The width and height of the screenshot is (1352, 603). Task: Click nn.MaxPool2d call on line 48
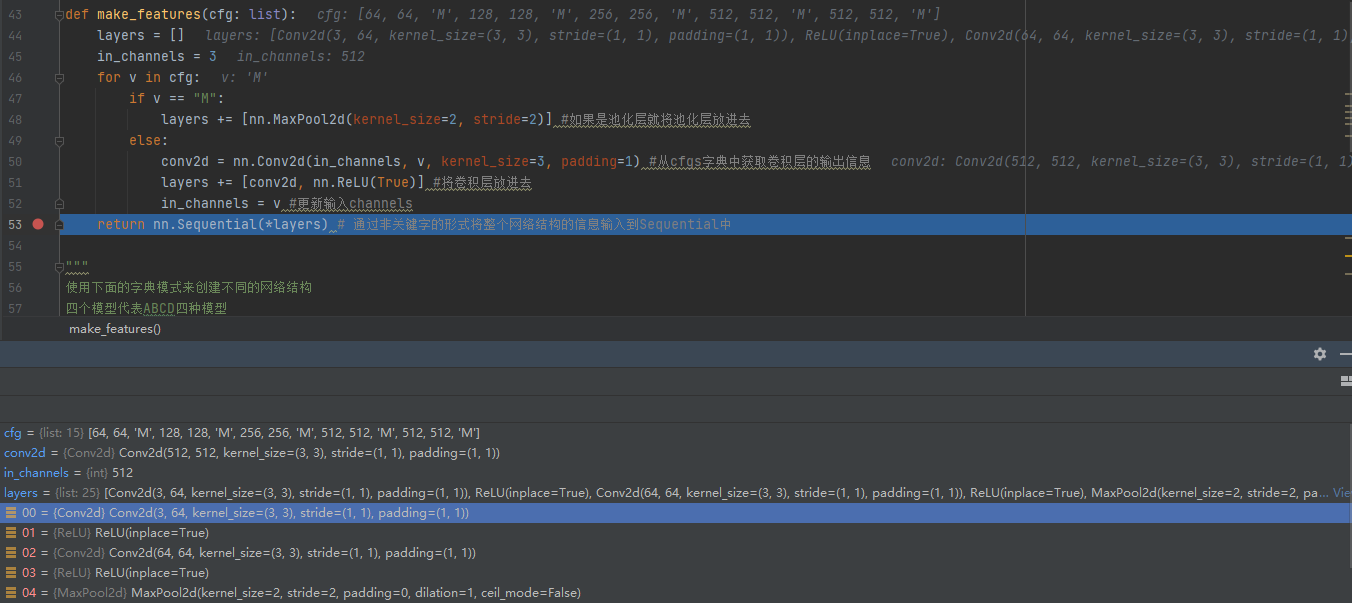pos(398,120)
